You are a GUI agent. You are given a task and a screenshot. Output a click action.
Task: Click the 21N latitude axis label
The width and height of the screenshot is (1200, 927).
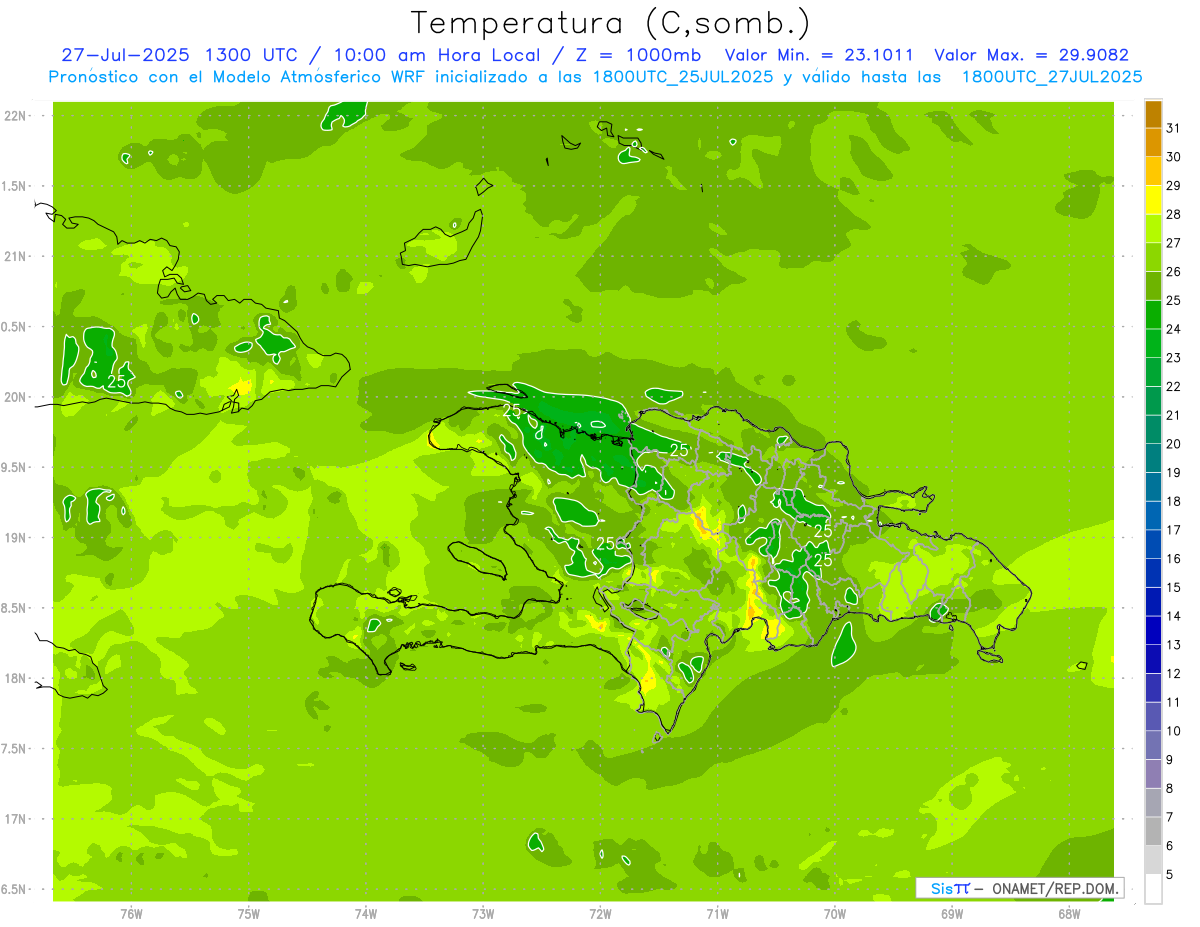point(15,257)
